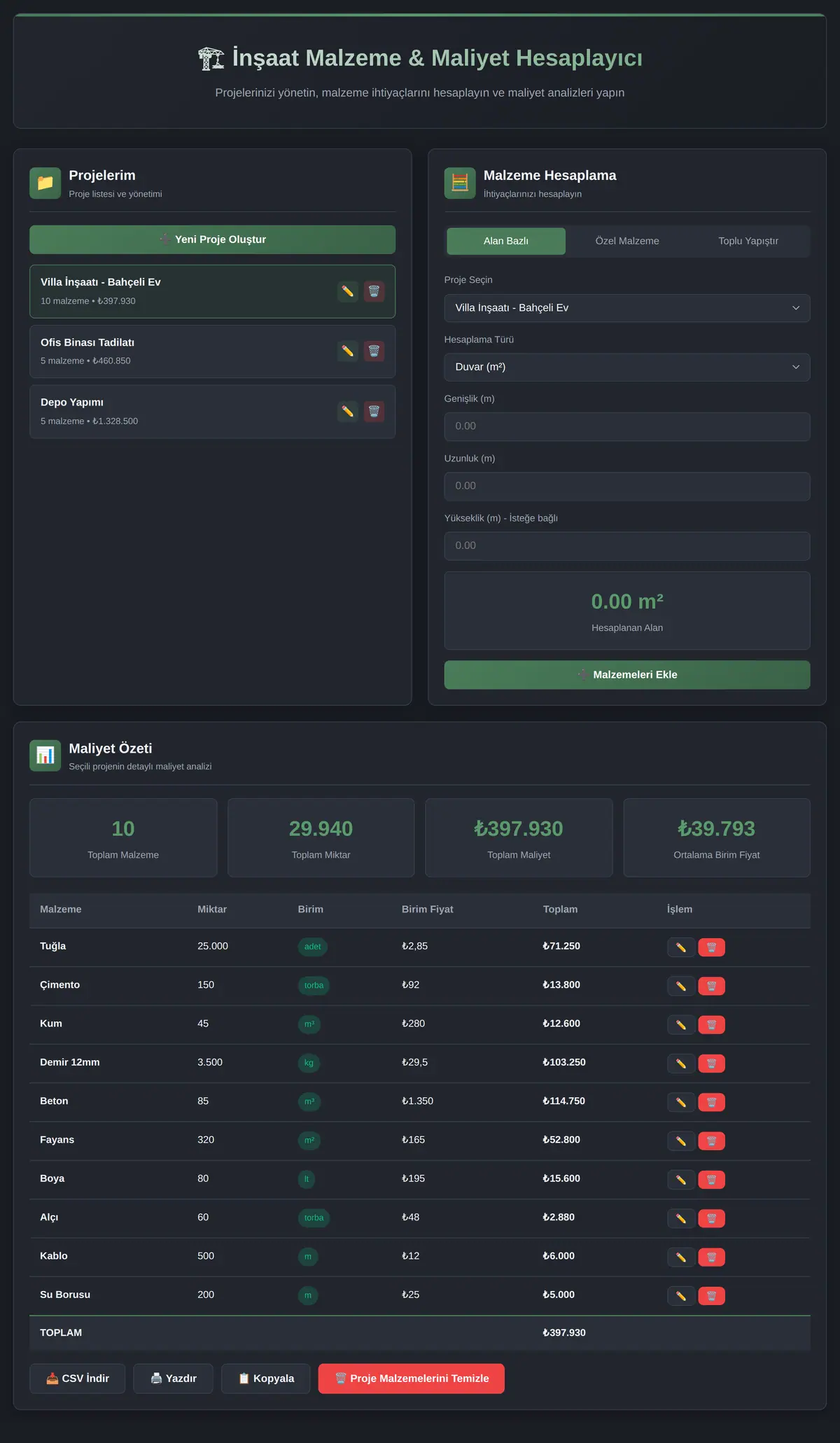This screenshot has height=1443, width=840.
Task: Delete the Kablo material row
Action: pyautogui.click(x=711, y=1257)
